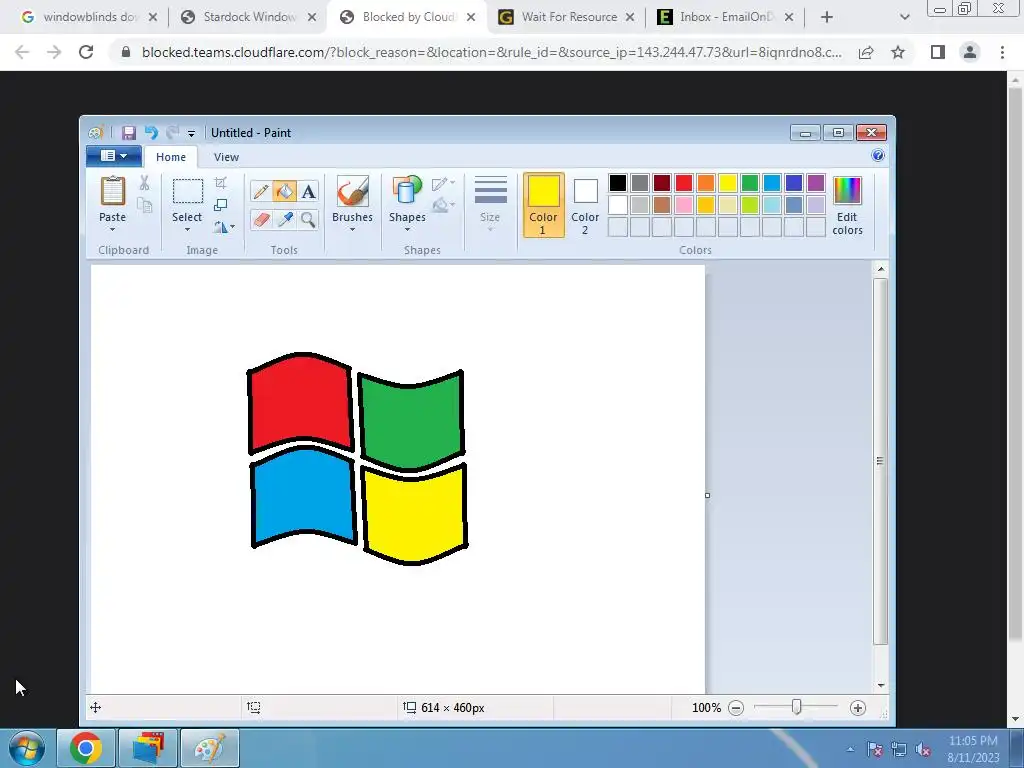
Task: Open the Windows Start button
Action: tap(27, 748)
